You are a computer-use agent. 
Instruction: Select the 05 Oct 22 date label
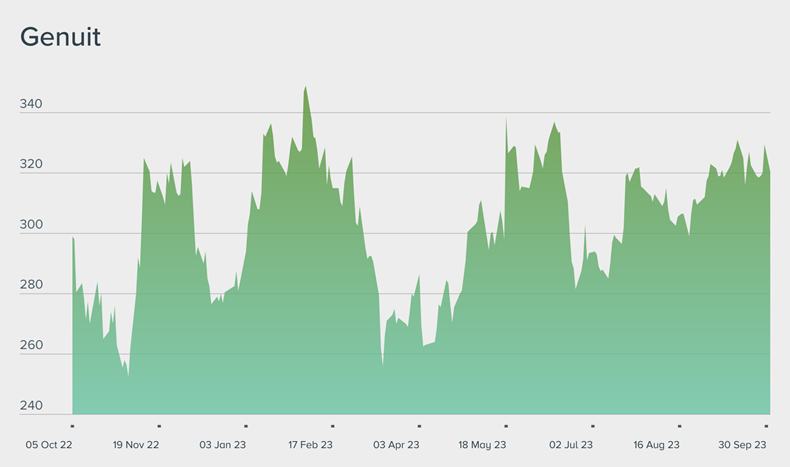(50, 444)
